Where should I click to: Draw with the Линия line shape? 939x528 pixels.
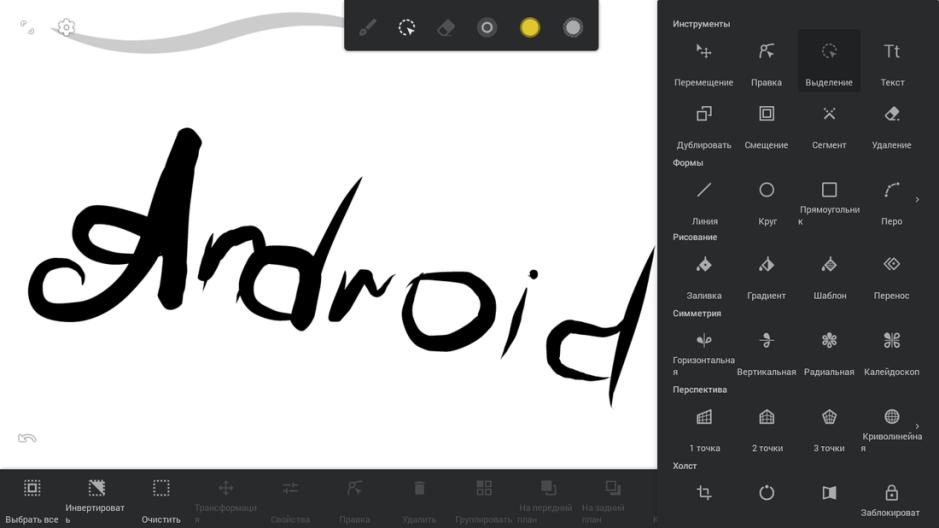click(x=704, y=201)
